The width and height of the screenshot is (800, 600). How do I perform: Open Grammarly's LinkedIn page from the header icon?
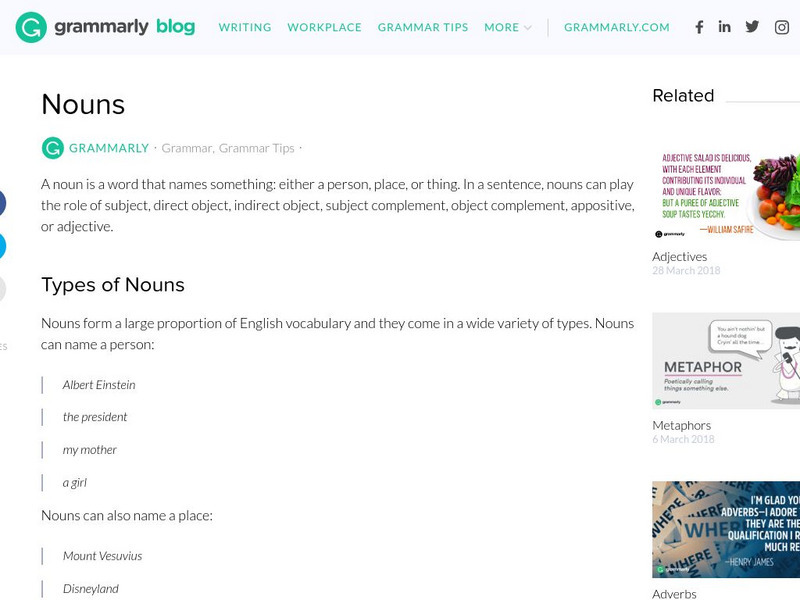[725, 27]
